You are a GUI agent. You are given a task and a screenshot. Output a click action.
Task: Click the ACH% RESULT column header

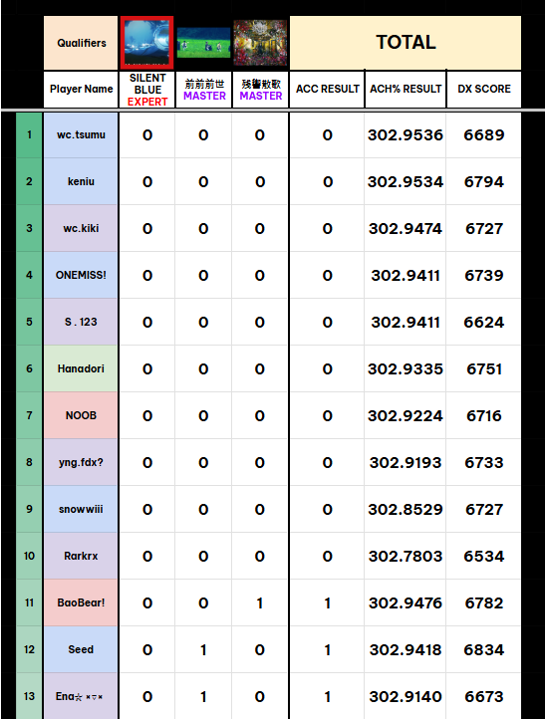click(x=406, y=89)
